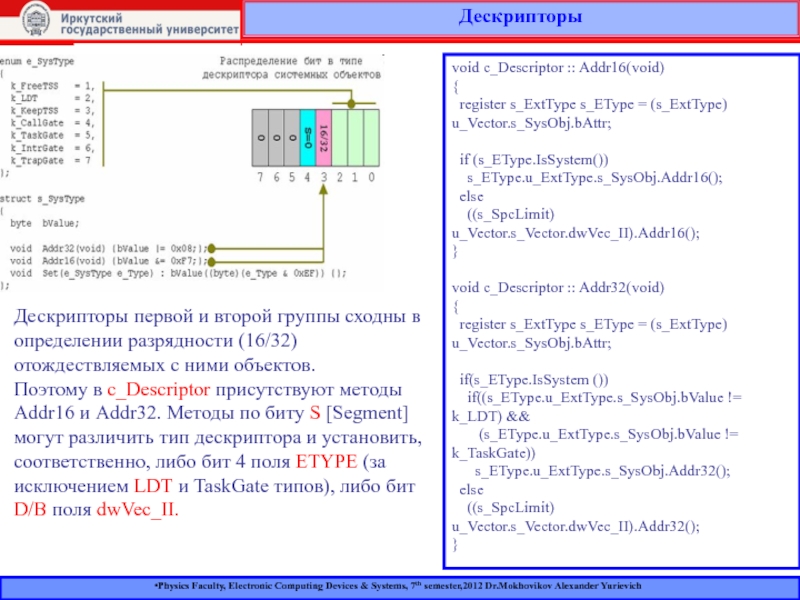Viewport: 800px width, 600px height.
Task: Click the 'k_TaskGate))' code line
Action: pyautogui.click(x=493, y=453)
